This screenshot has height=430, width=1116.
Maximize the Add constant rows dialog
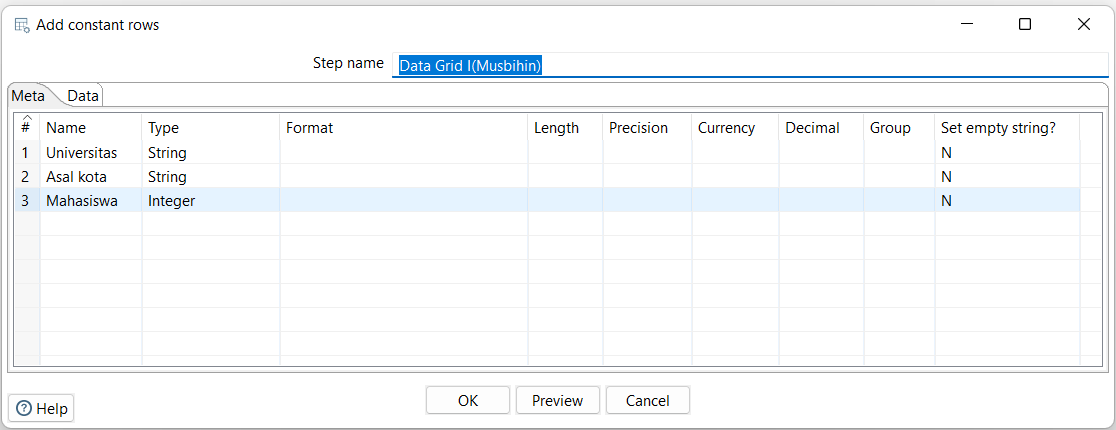click(x=1025, y=24)
